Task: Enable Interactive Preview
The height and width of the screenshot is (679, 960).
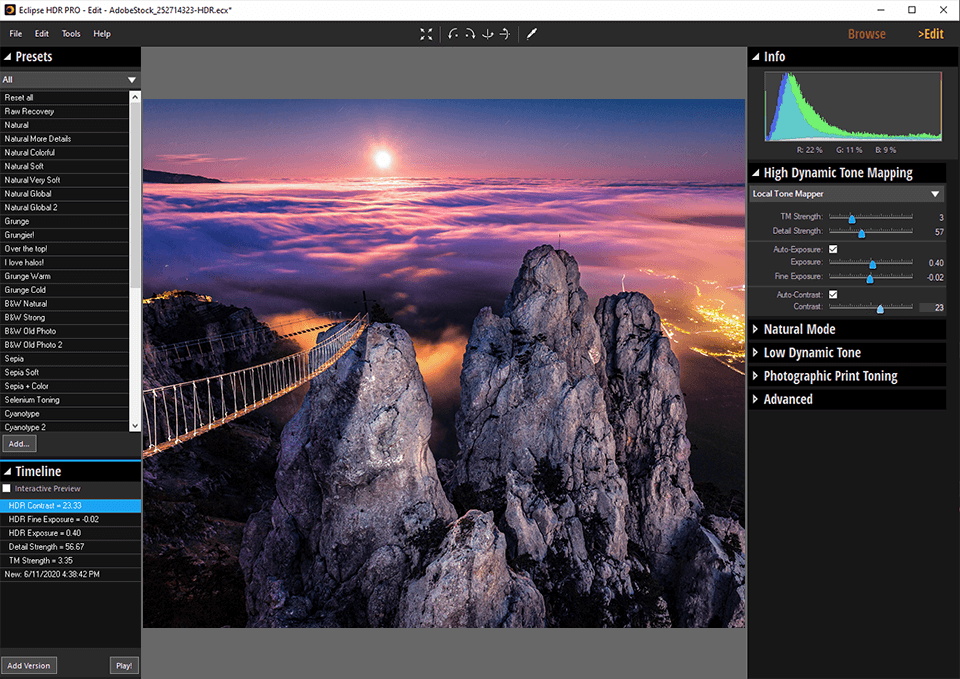Action: click(7, 488)
